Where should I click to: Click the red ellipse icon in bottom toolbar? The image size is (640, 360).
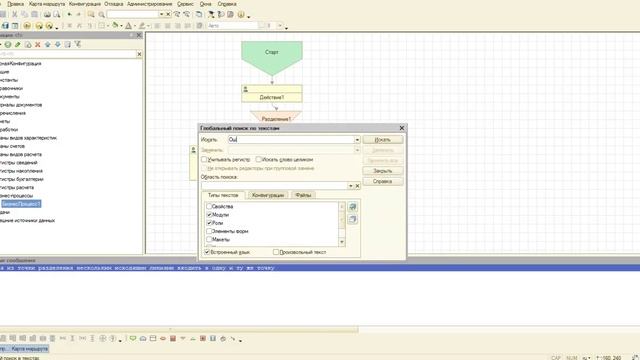pyautogui.click(x=163, y=338)
